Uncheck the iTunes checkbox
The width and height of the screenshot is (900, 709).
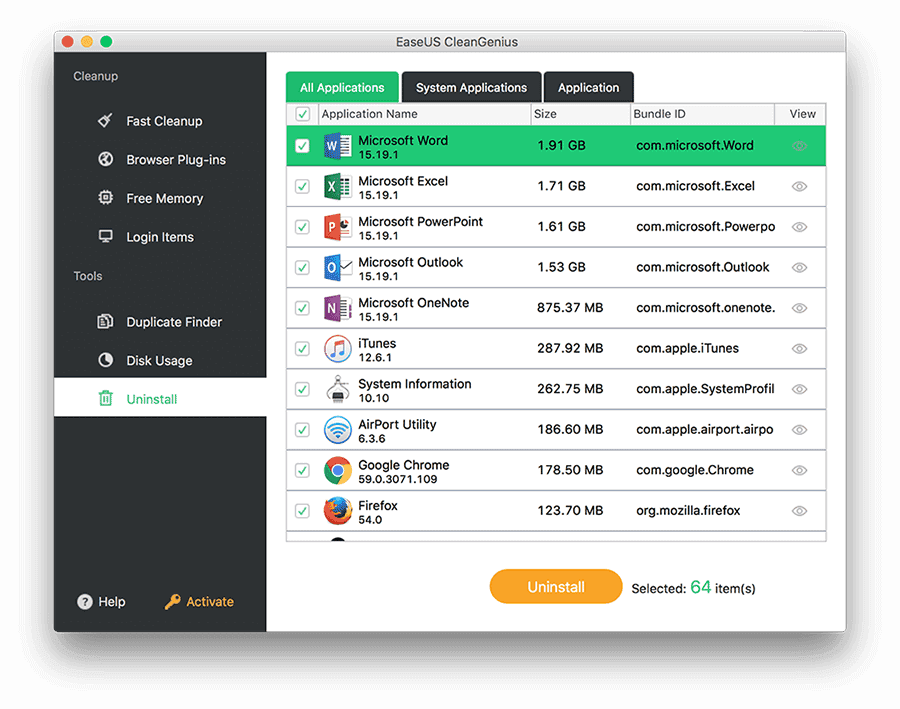pyautogui.click(x=302, y=348)
